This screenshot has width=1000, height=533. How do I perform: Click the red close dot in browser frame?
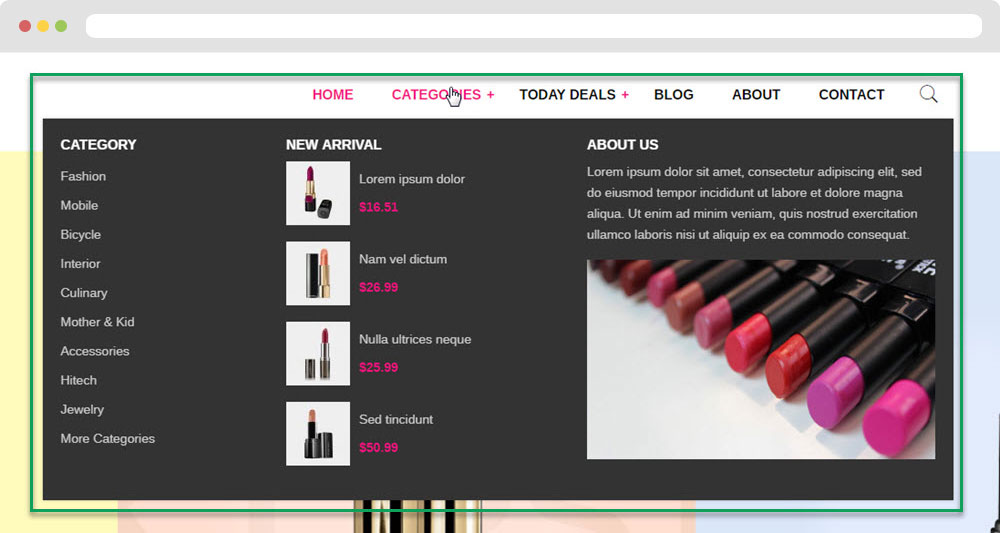pos(25,26)
